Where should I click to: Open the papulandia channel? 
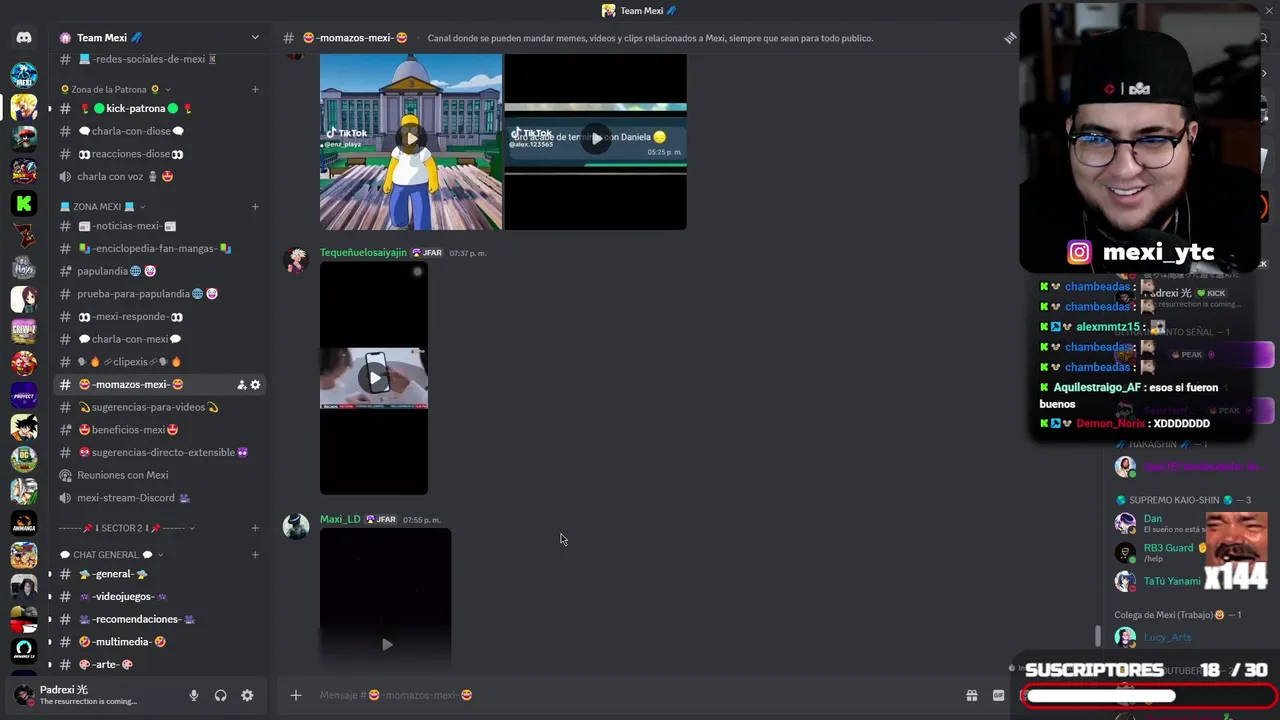[x=158, y=271]
